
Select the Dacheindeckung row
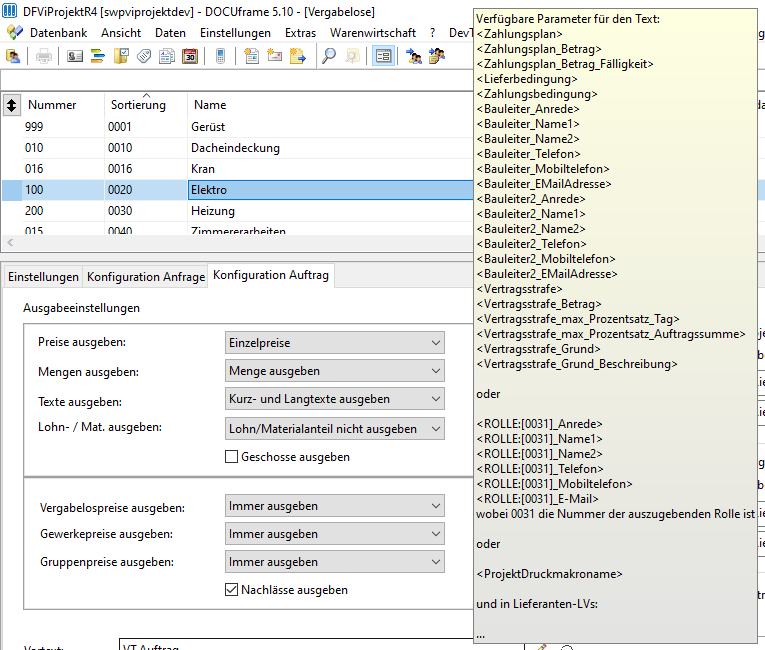[x=238, y=148]
